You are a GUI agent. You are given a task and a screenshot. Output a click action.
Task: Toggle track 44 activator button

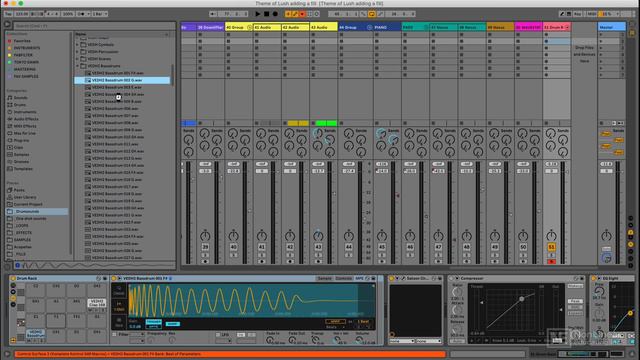tap(348, 247)
